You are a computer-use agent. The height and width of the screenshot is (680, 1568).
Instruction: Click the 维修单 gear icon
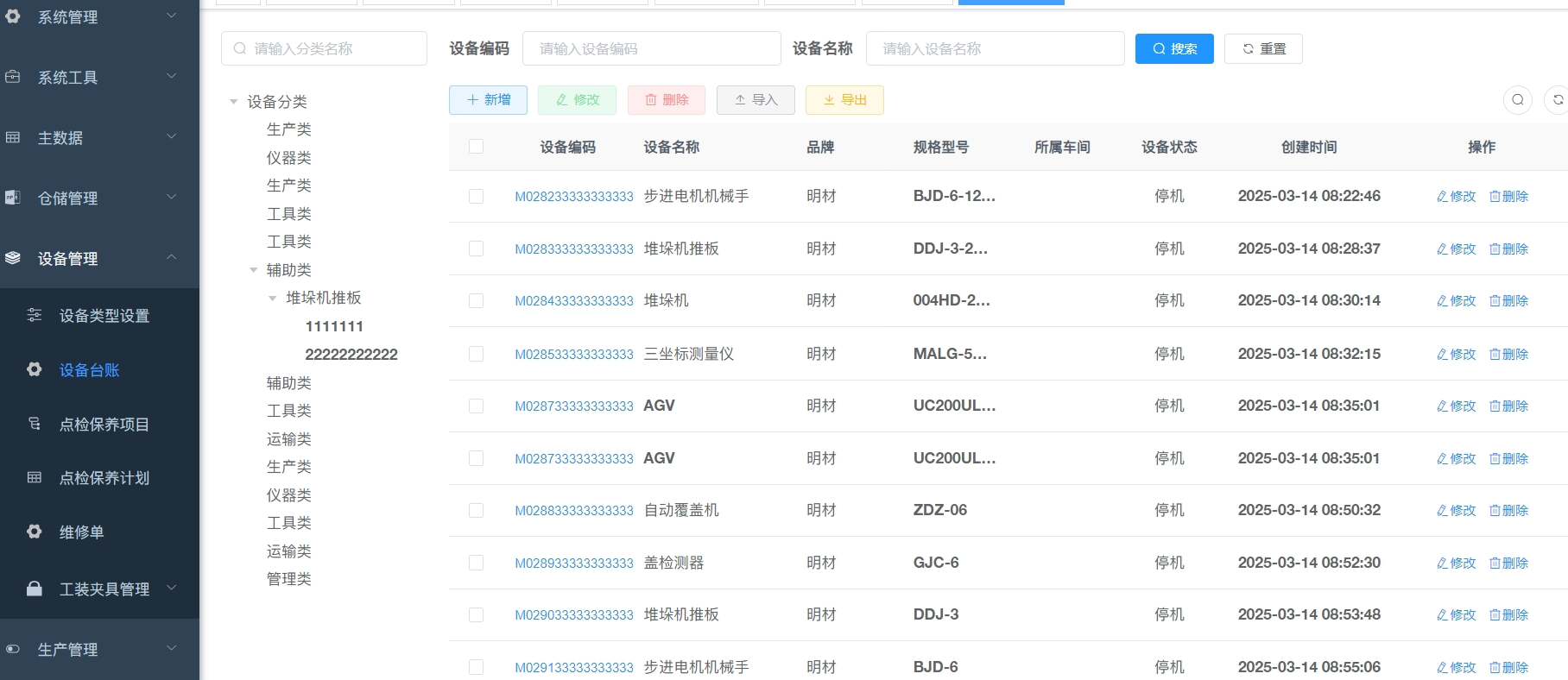pos(35,532)
